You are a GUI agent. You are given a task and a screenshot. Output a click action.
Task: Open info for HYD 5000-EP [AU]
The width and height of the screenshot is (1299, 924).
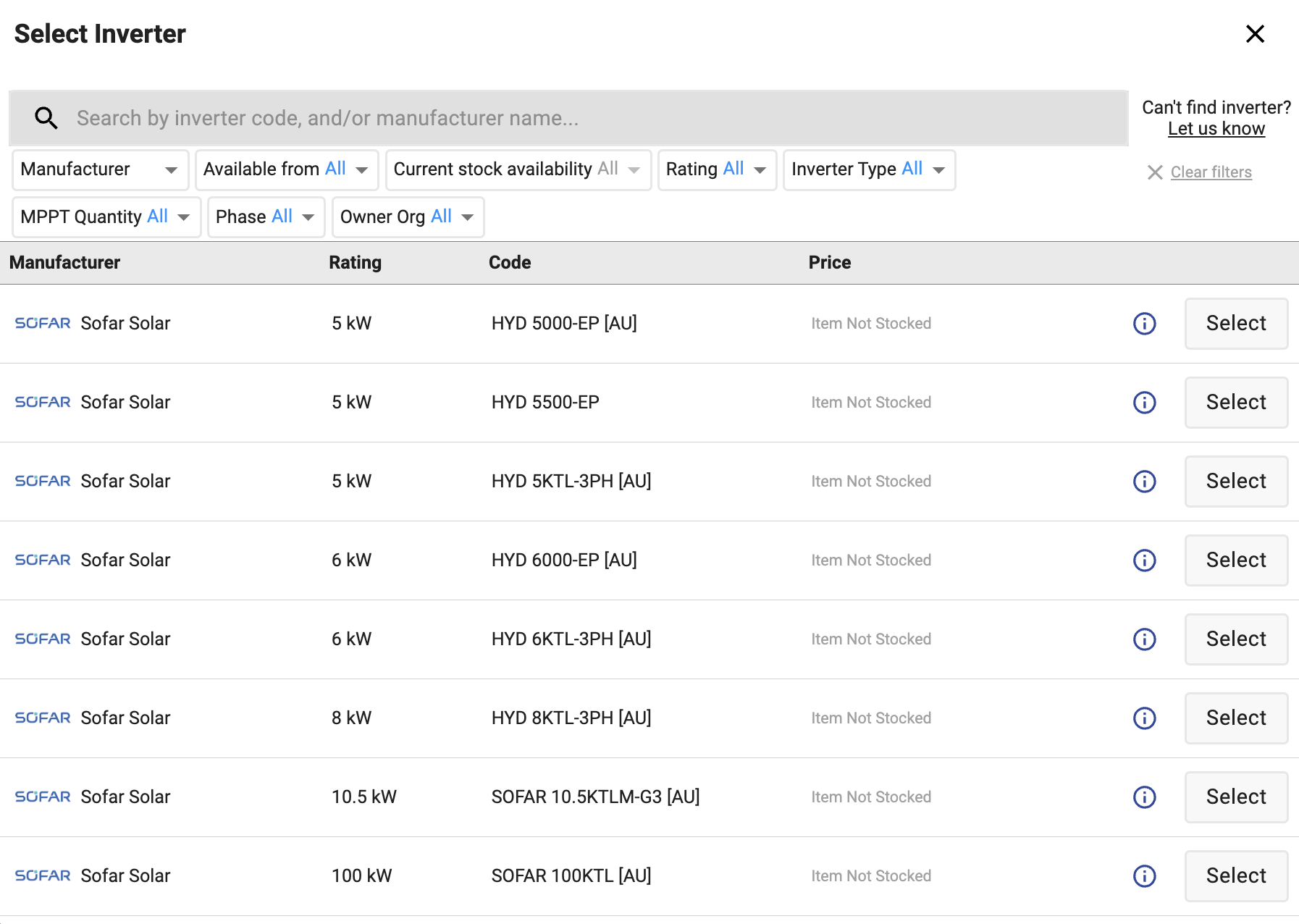pos(1144,324)
